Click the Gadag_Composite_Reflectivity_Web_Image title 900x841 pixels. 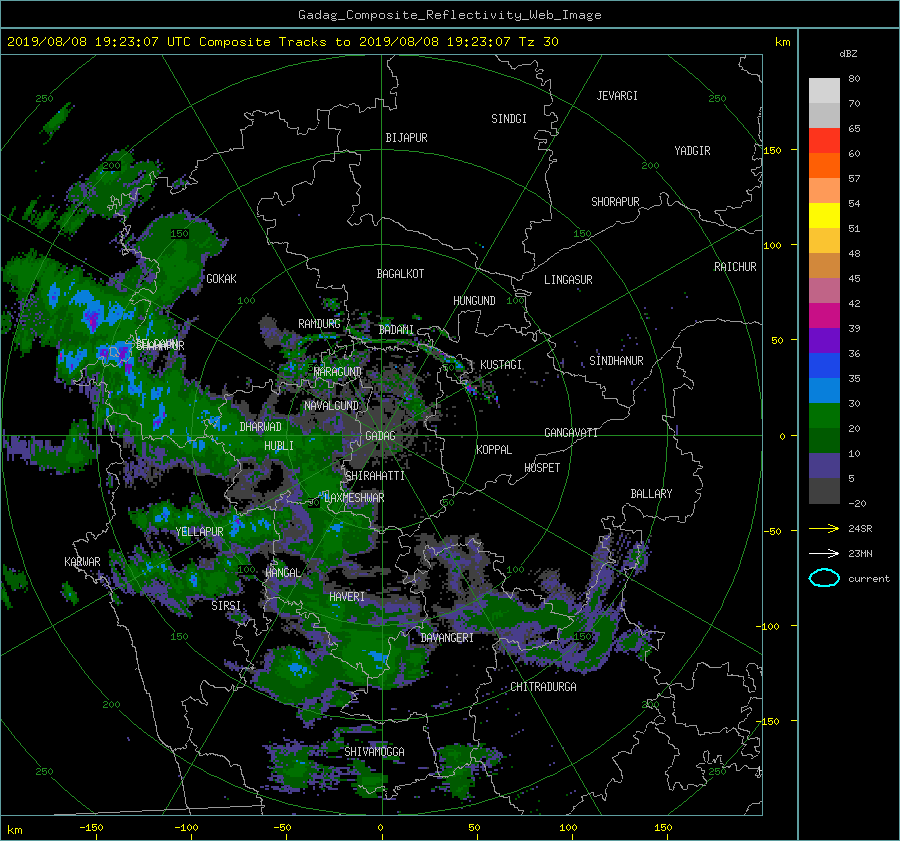449,15
